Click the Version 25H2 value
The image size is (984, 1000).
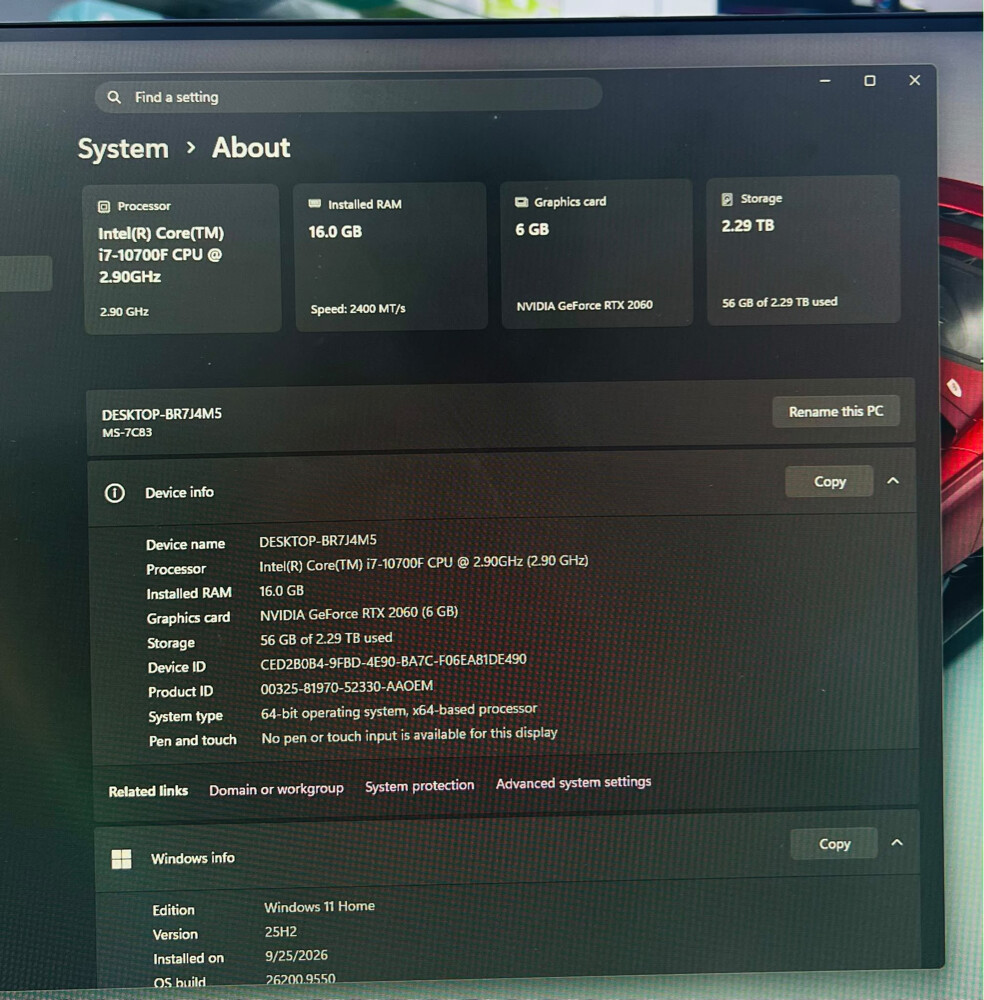click(x=281, y=932)
